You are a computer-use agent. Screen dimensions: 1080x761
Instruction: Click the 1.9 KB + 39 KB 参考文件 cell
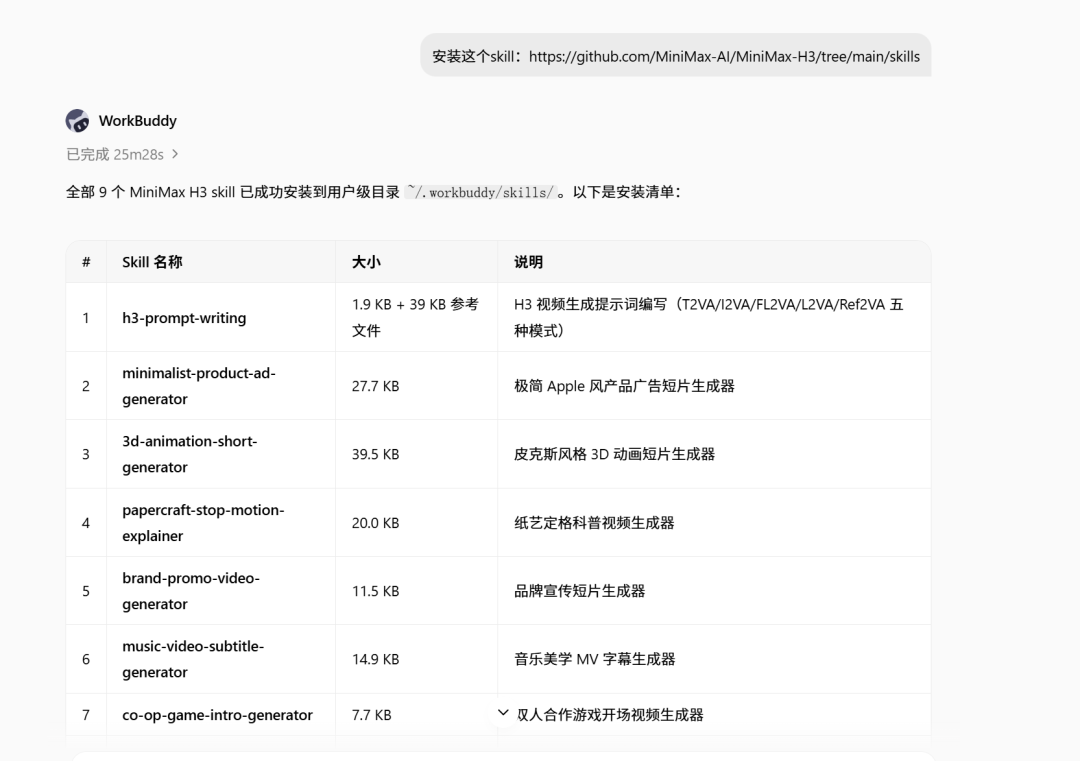tap(415, 317)
